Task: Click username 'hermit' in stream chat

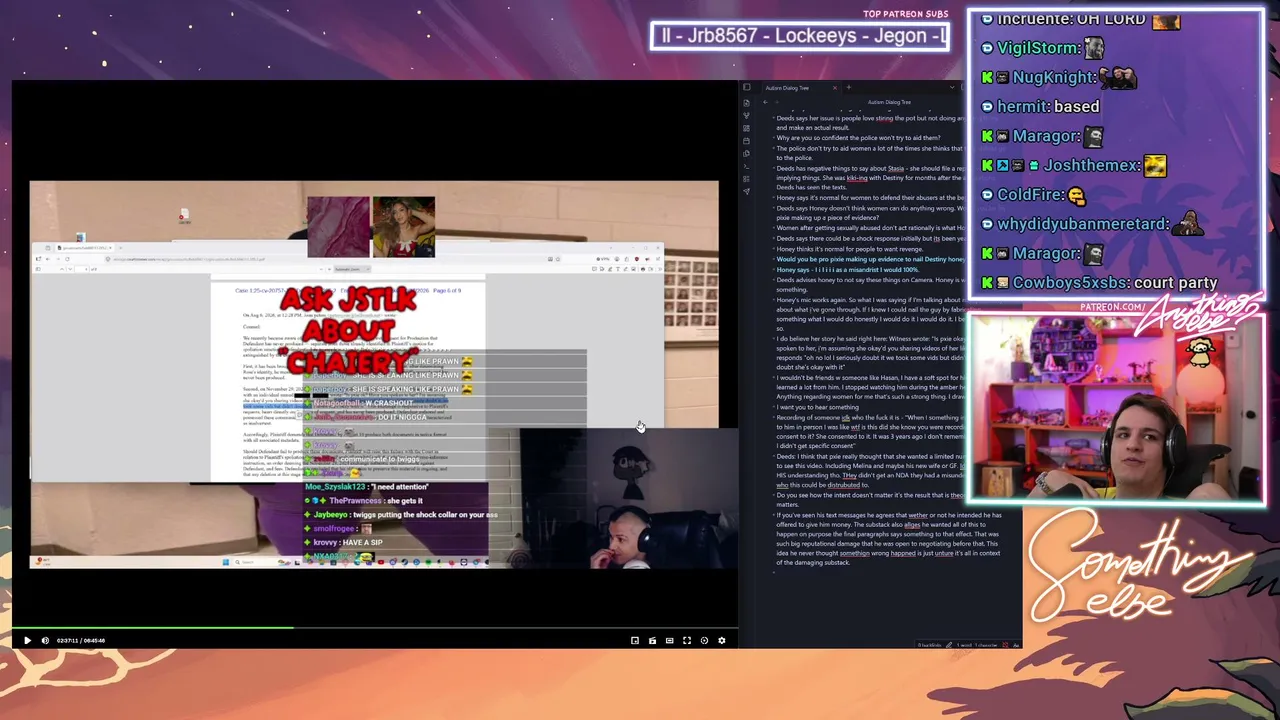Action: [x=1022, y=106]
